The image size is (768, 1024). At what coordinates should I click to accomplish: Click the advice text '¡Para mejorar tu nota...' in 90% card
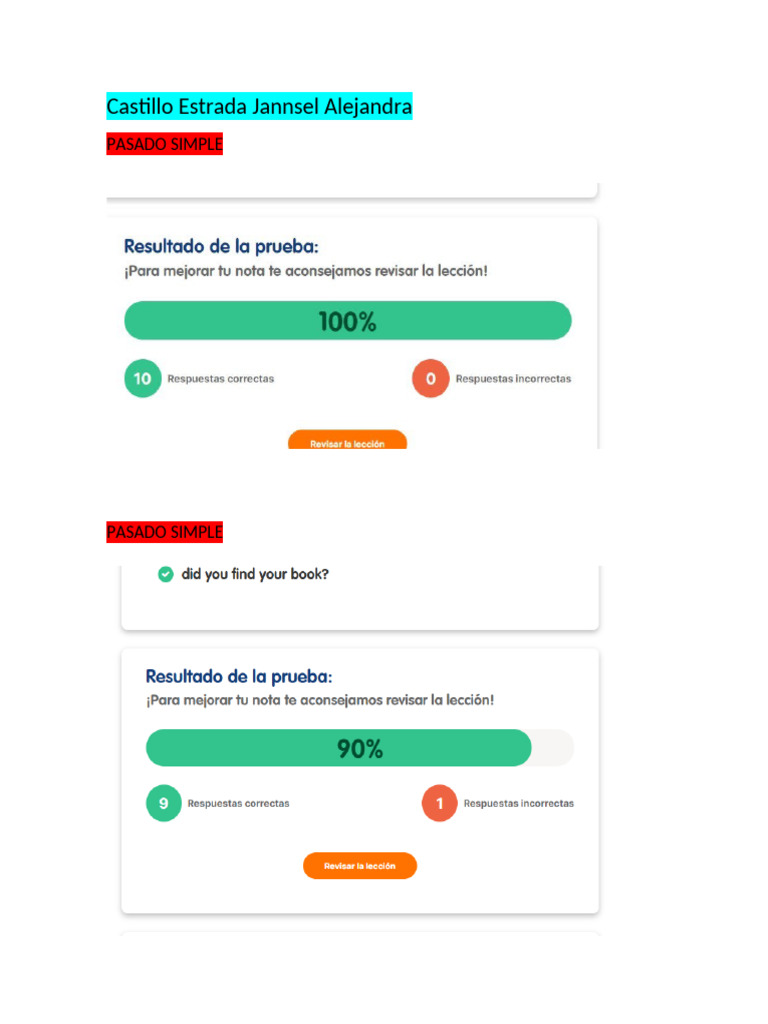tap(320, 700)
